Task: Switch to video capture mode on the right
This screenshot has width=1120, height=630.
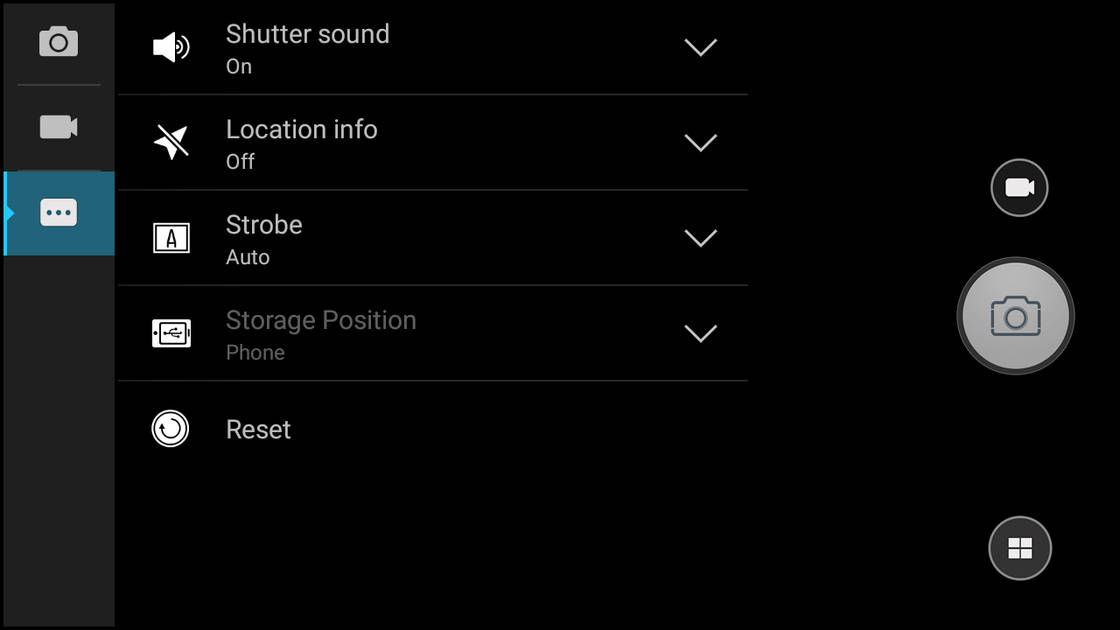Action: coord(1017,187)
